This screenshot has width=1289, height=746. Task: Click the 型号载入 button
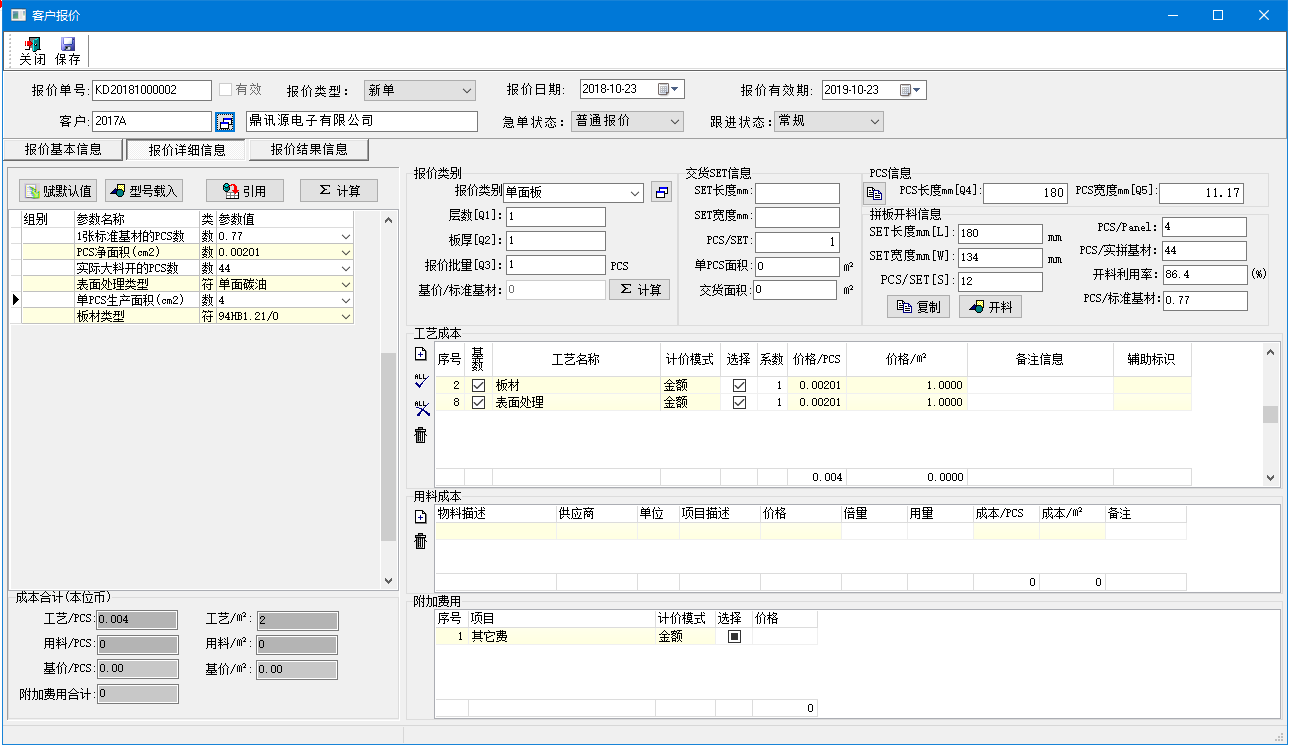click(143, 191)
